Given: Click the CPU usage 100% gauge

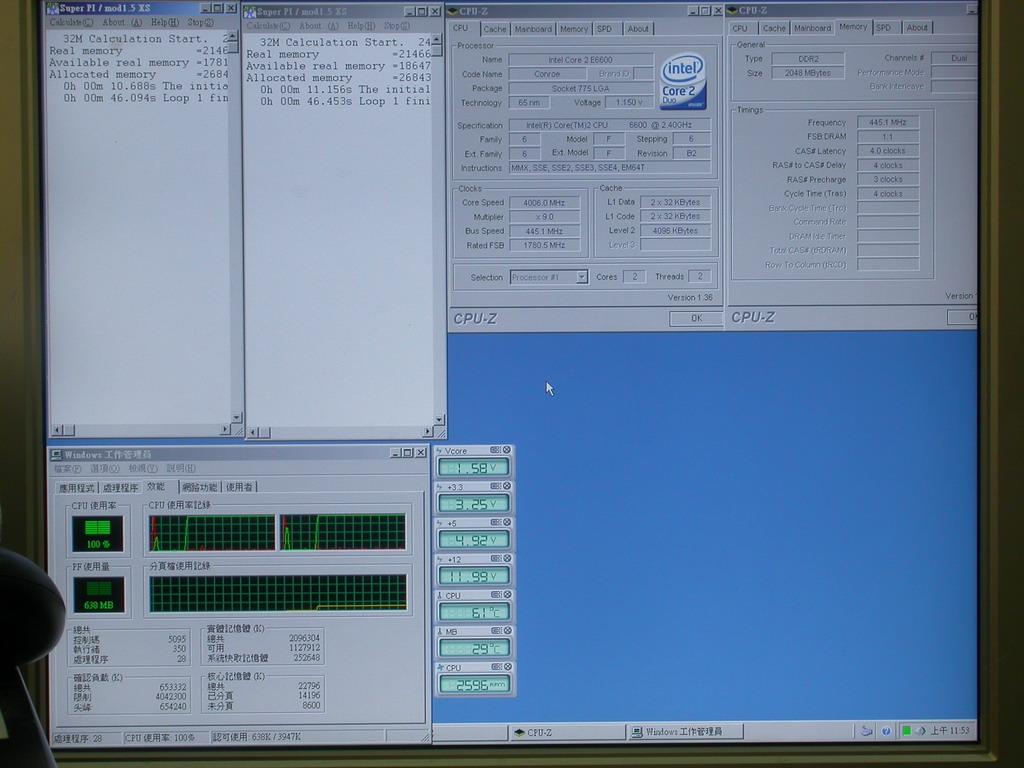Looking at the screenshot, I should point(98,534).
